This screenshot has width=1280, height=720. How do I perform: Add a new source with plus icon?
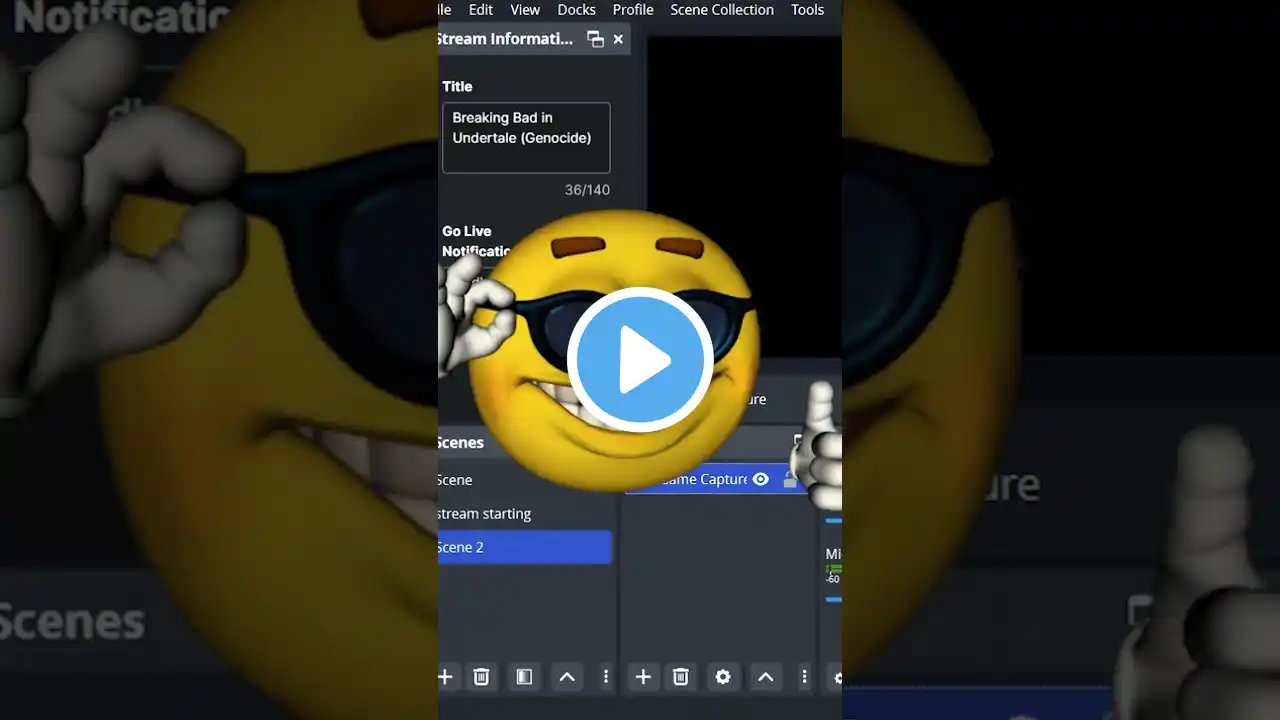(x=643, y=677)
